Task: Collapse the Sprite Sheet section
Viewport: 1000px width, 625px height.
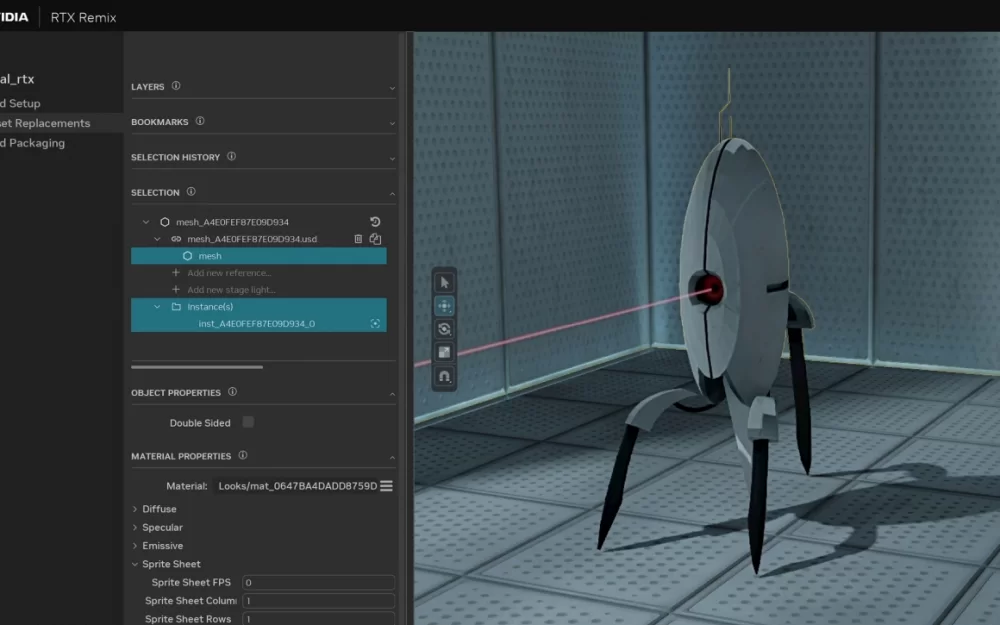Action: click(169, 563)
